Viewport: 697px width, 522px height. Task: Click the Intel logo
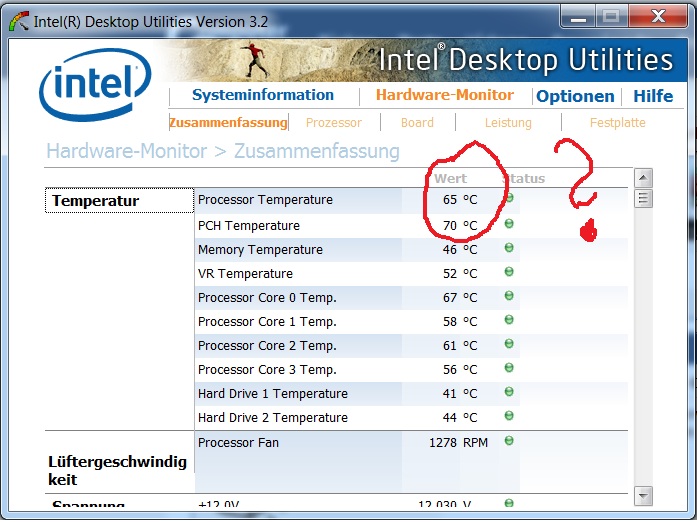95,84
